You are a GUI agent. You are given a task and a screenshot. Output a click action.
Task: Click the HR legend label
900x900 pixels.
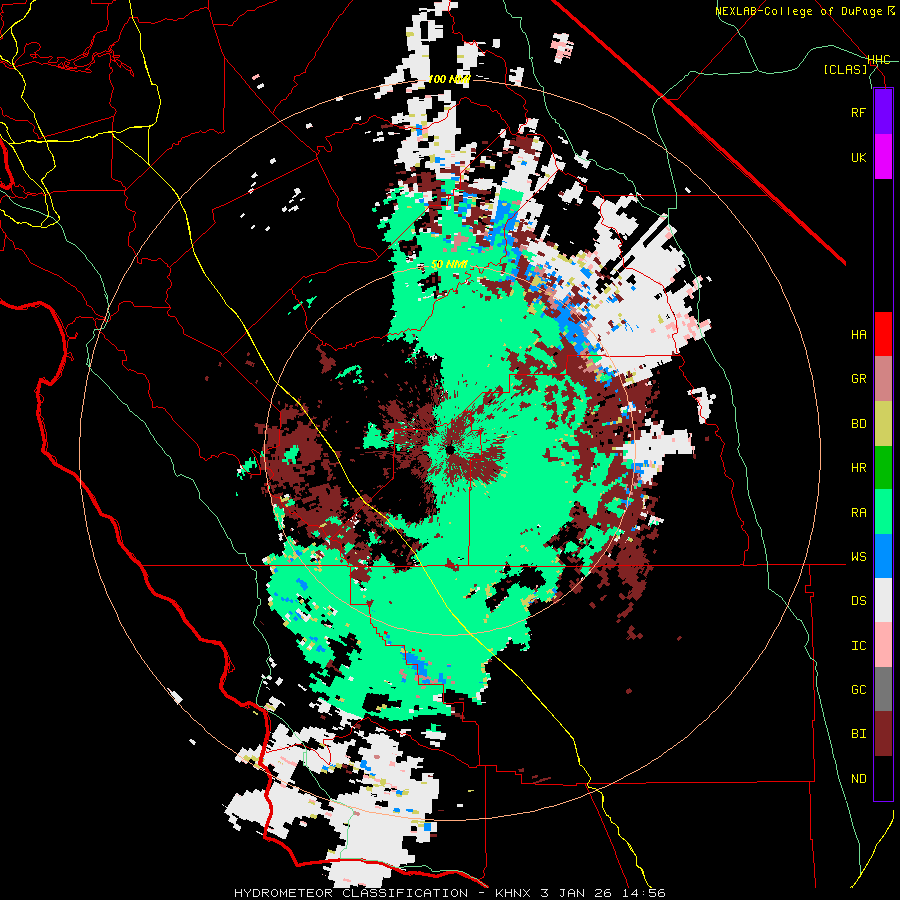(x=858, y=468)
